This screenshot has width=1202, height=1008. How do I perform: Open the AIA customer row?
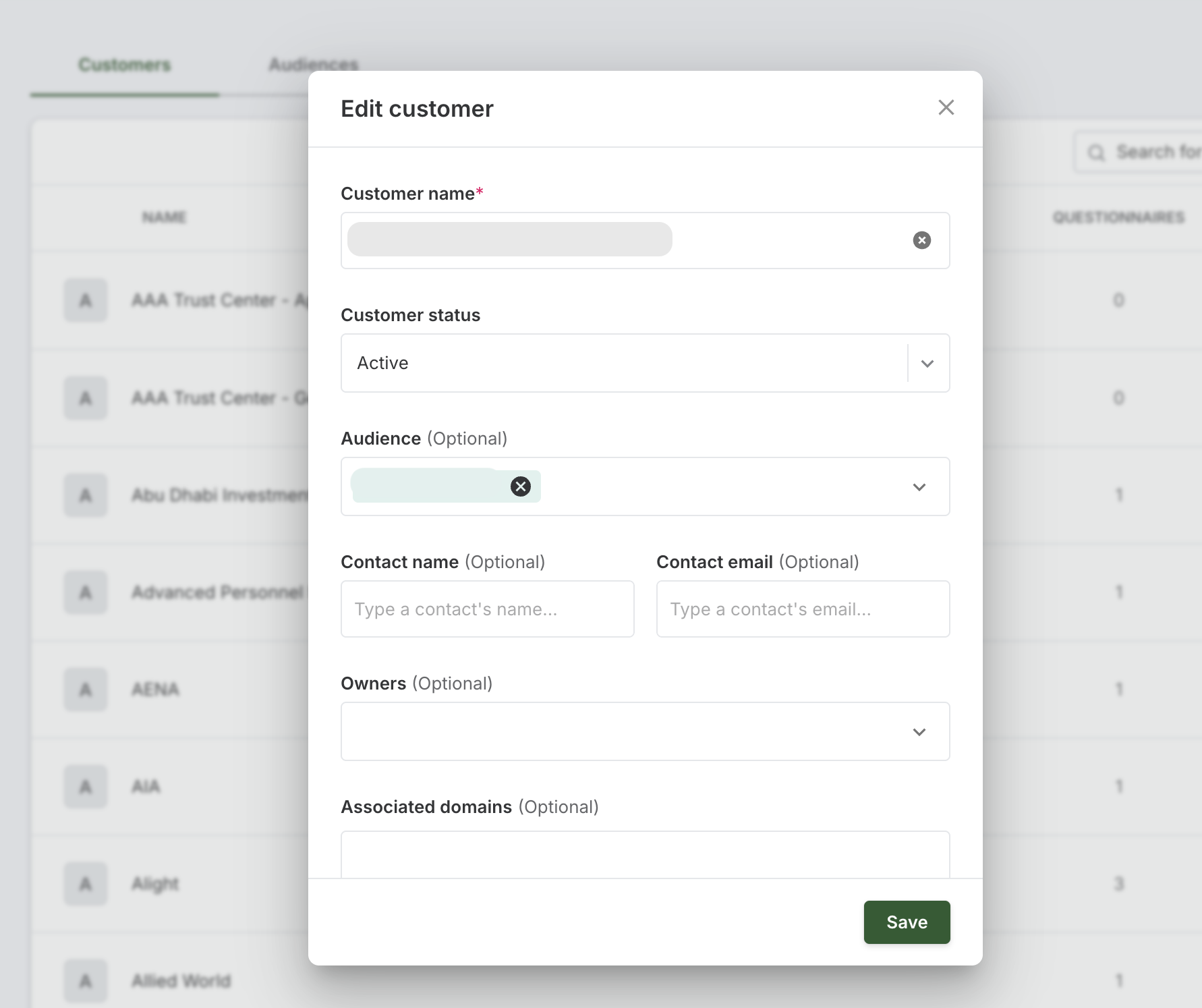pyautogui.click(x=146, y=787)
